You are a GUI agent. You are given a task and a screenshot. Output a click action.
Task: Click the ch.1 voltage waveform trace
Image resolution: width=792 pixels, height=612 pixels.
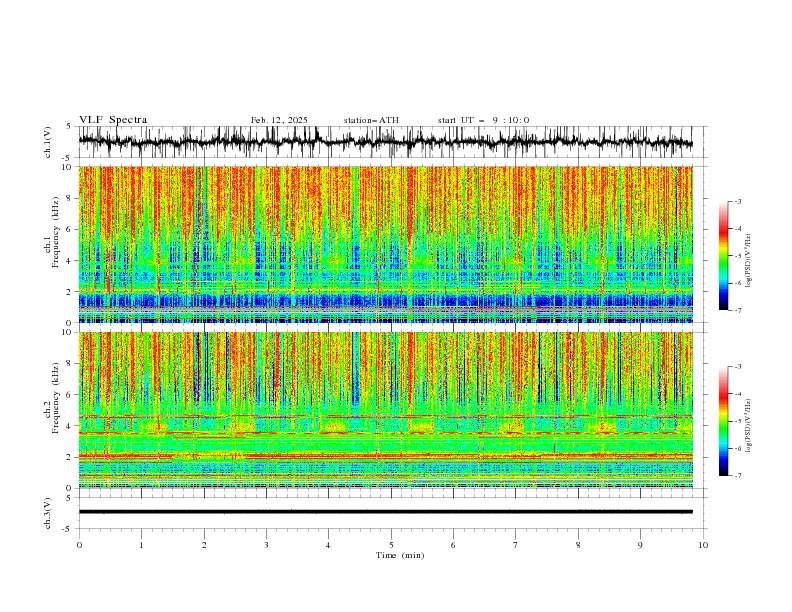click(x=385, y=142)
